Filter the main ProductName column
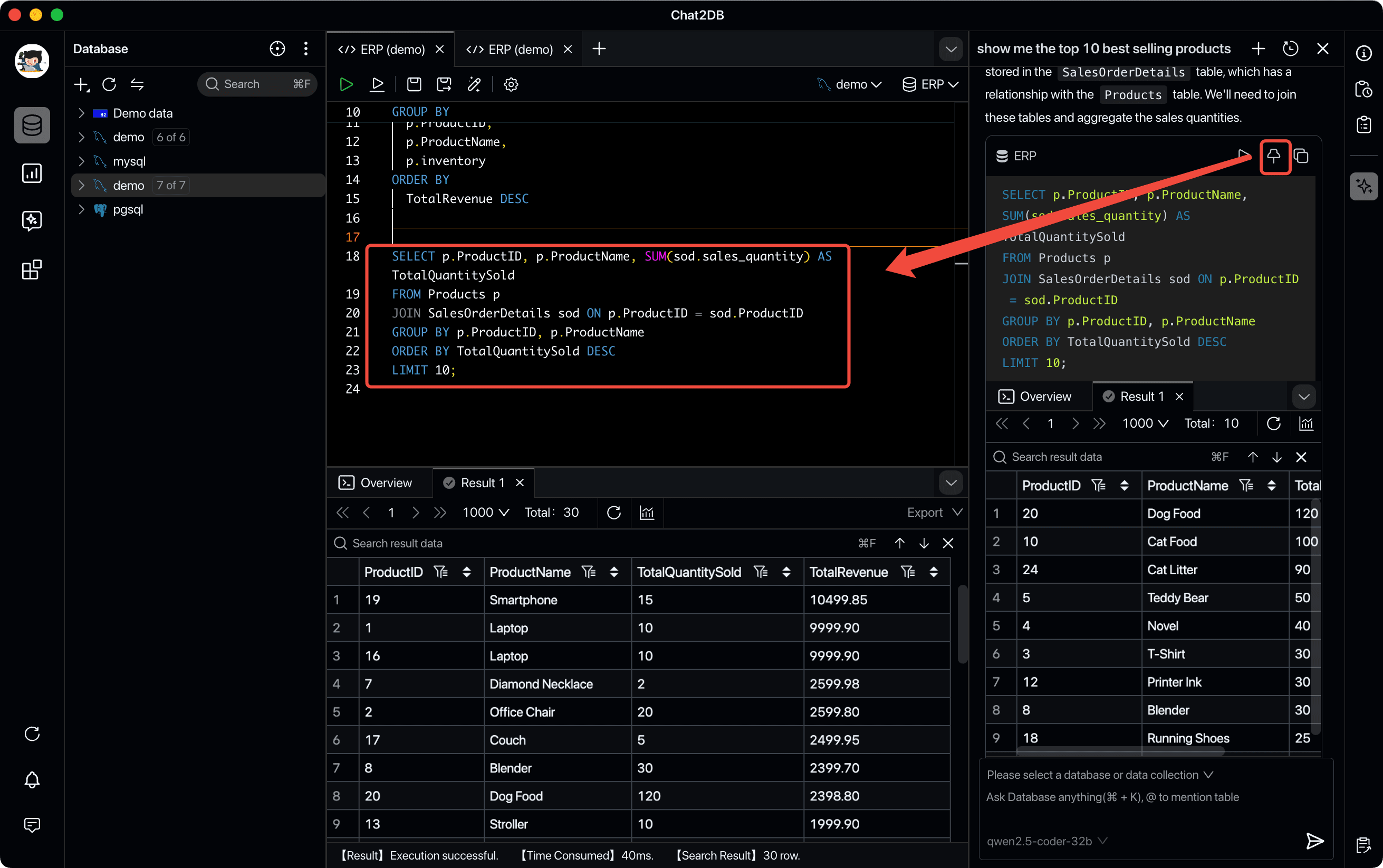 (x=589, y=572)
